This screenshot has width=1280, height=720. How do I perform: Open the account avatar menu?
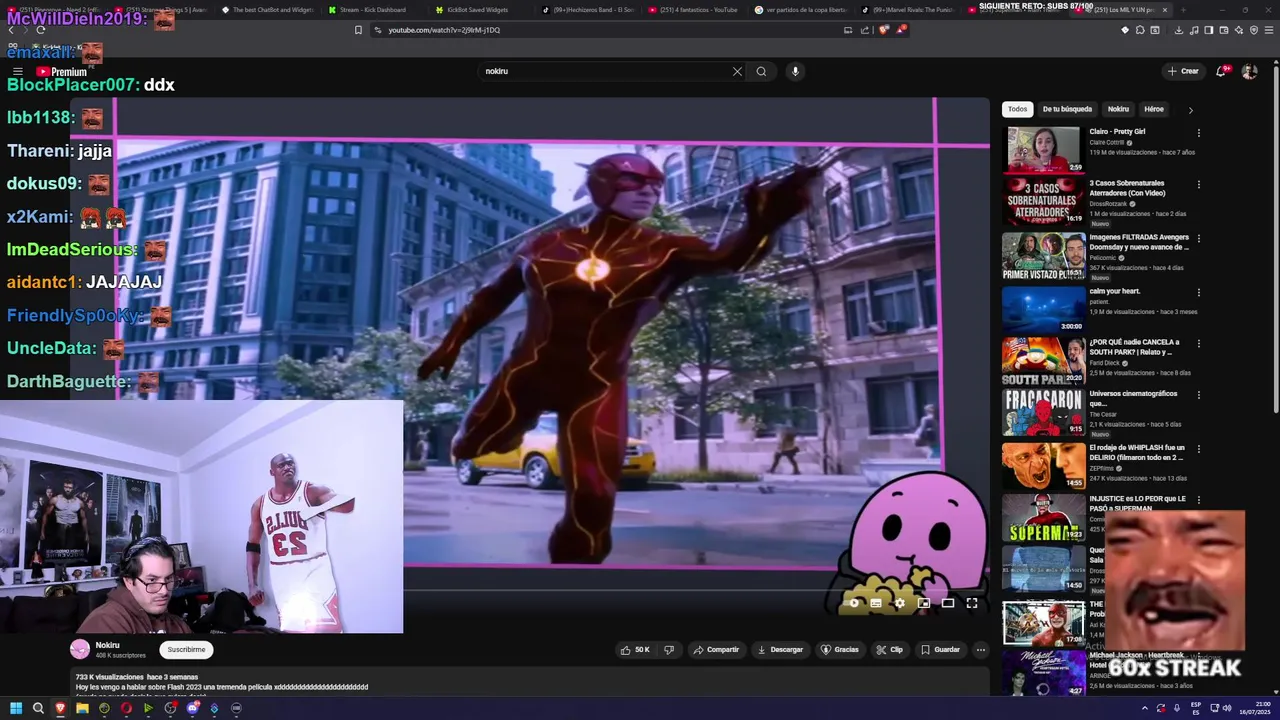click(1249, 71)
